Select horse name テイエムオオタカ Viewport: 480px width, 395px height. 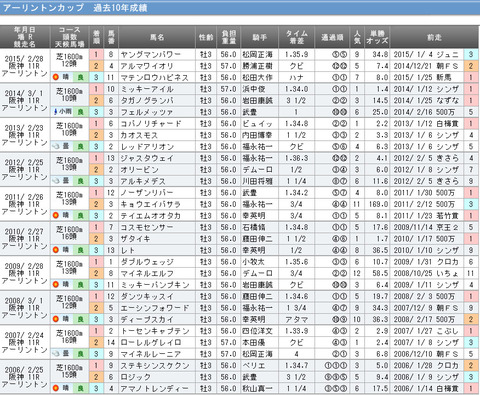[x=150, y=216]
